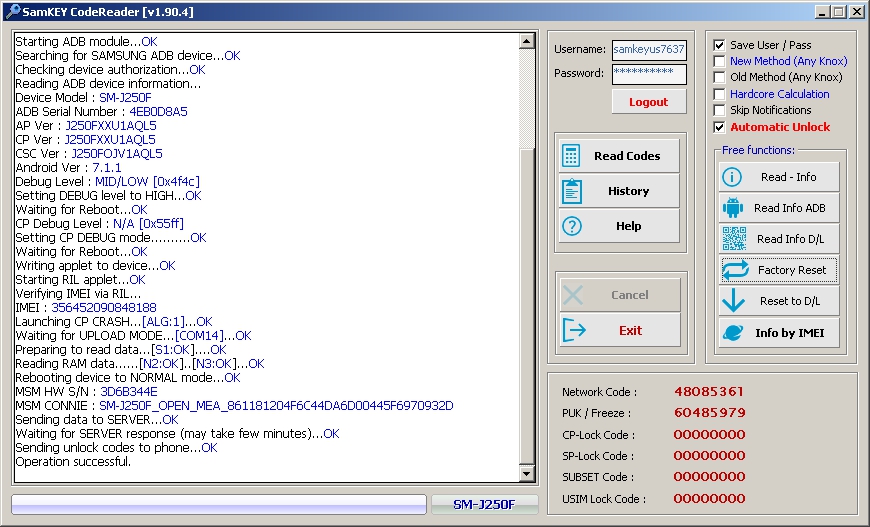Image resolution: width=870 pixels, height=527 pixels.
Task: Click the USIM Lock Code value
Action: (x=710, y=498)
